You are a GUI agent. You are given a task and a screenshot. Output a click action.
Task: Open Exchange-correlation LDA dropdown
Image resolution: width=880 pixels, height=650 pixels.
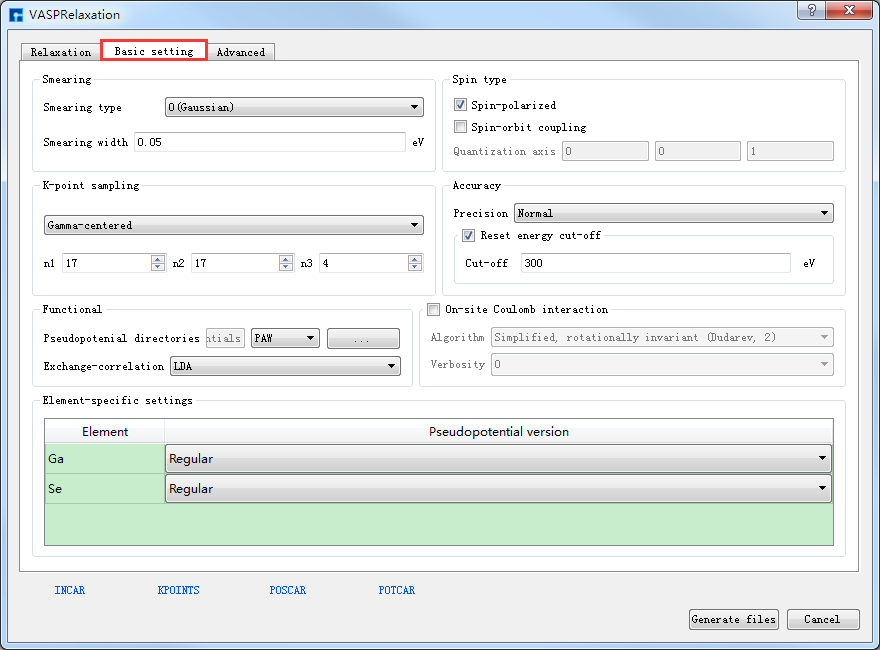point(285,367)
